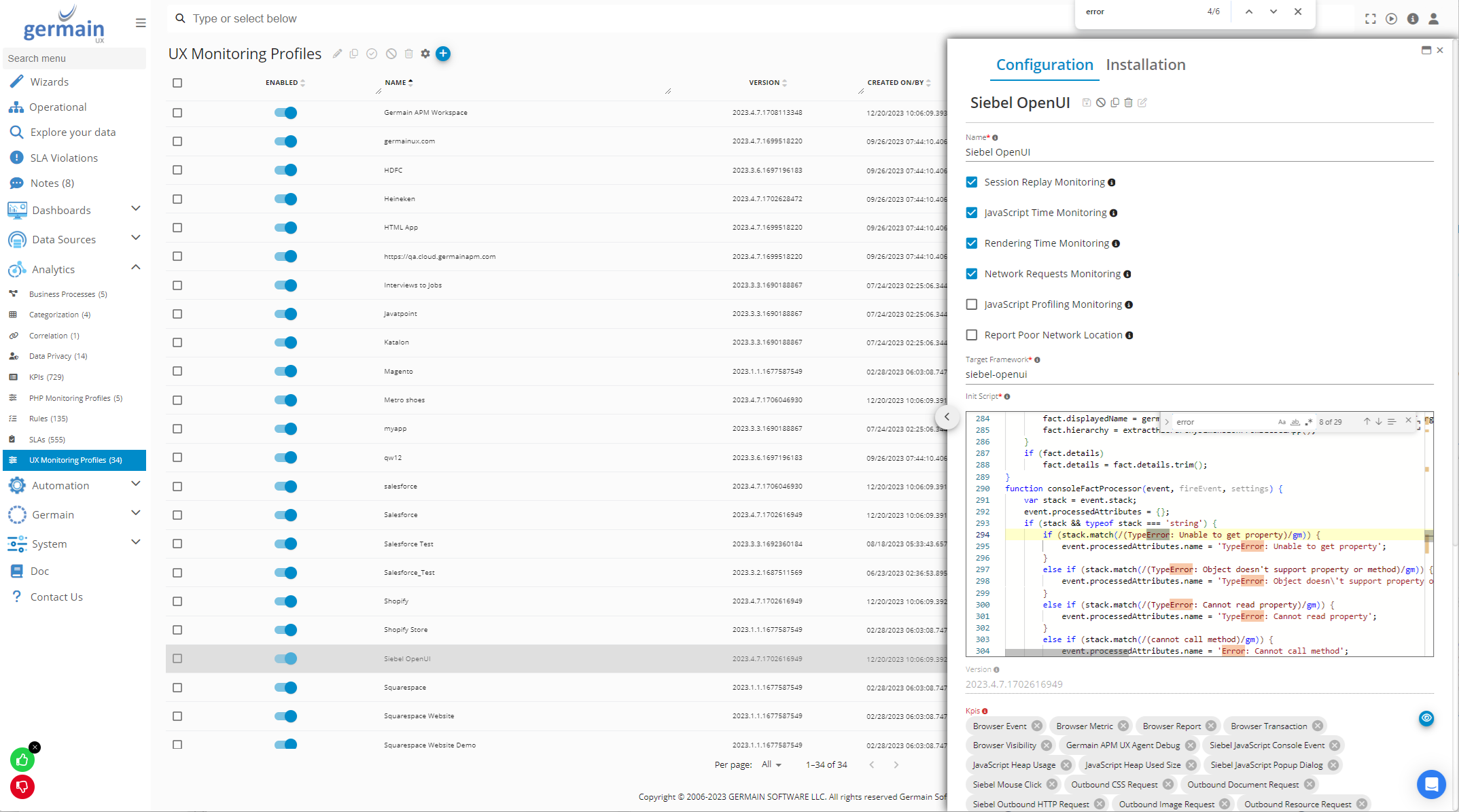This screenshot has height=812, width=1459.
Task: Open Wizards in the sidebar
Action: (x=49, y=82)
